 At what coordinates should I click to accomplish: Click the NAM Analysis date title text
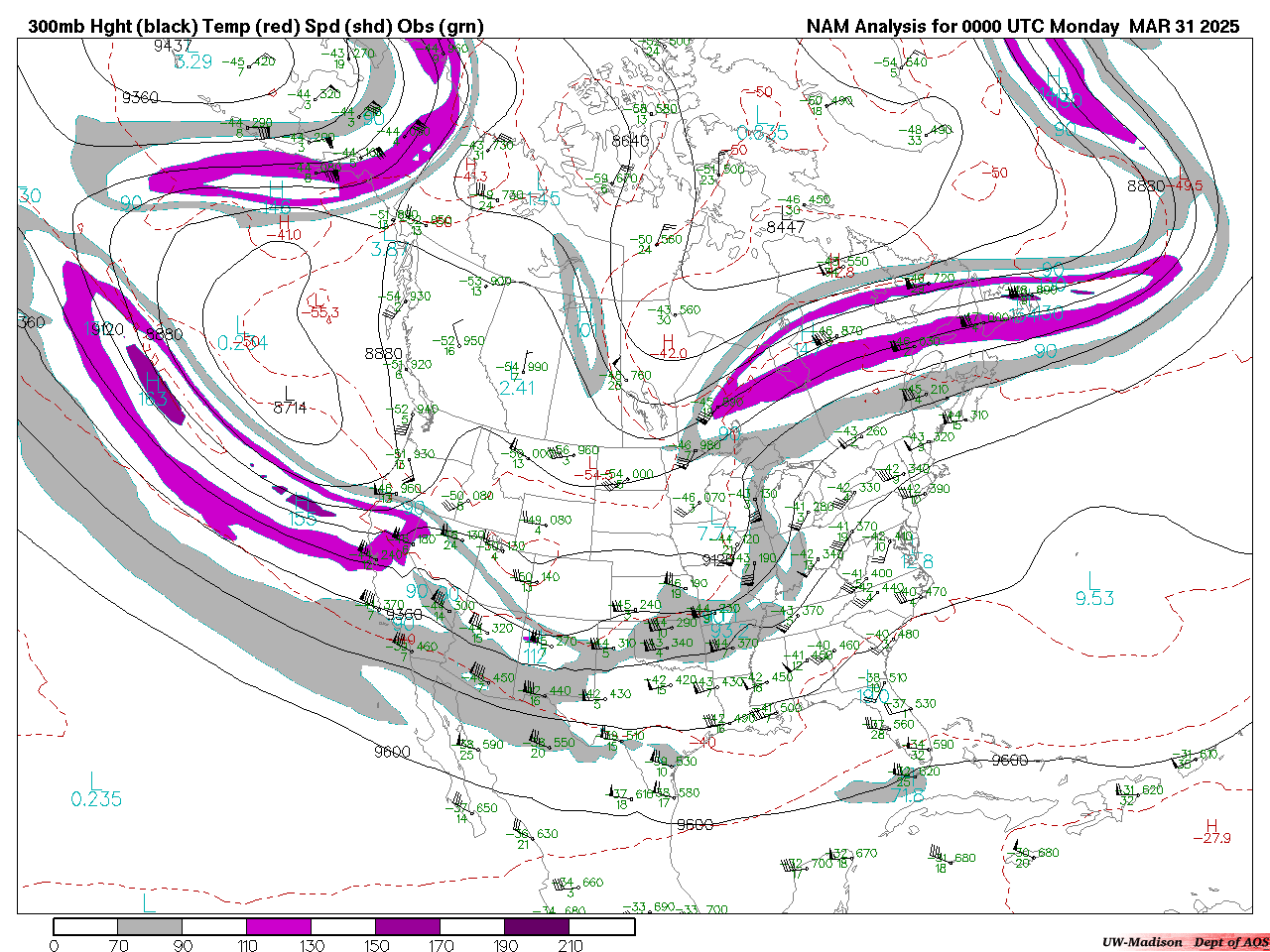[x=1022, y=27]
